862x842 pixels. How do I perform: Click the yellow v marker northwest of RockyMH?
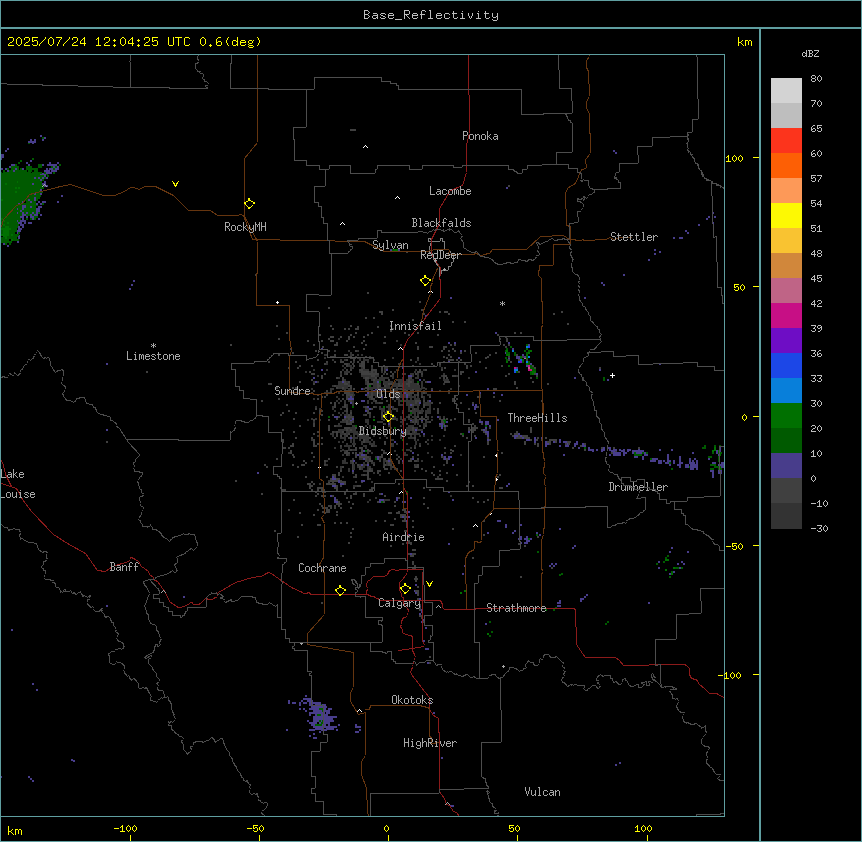[175, 184]
